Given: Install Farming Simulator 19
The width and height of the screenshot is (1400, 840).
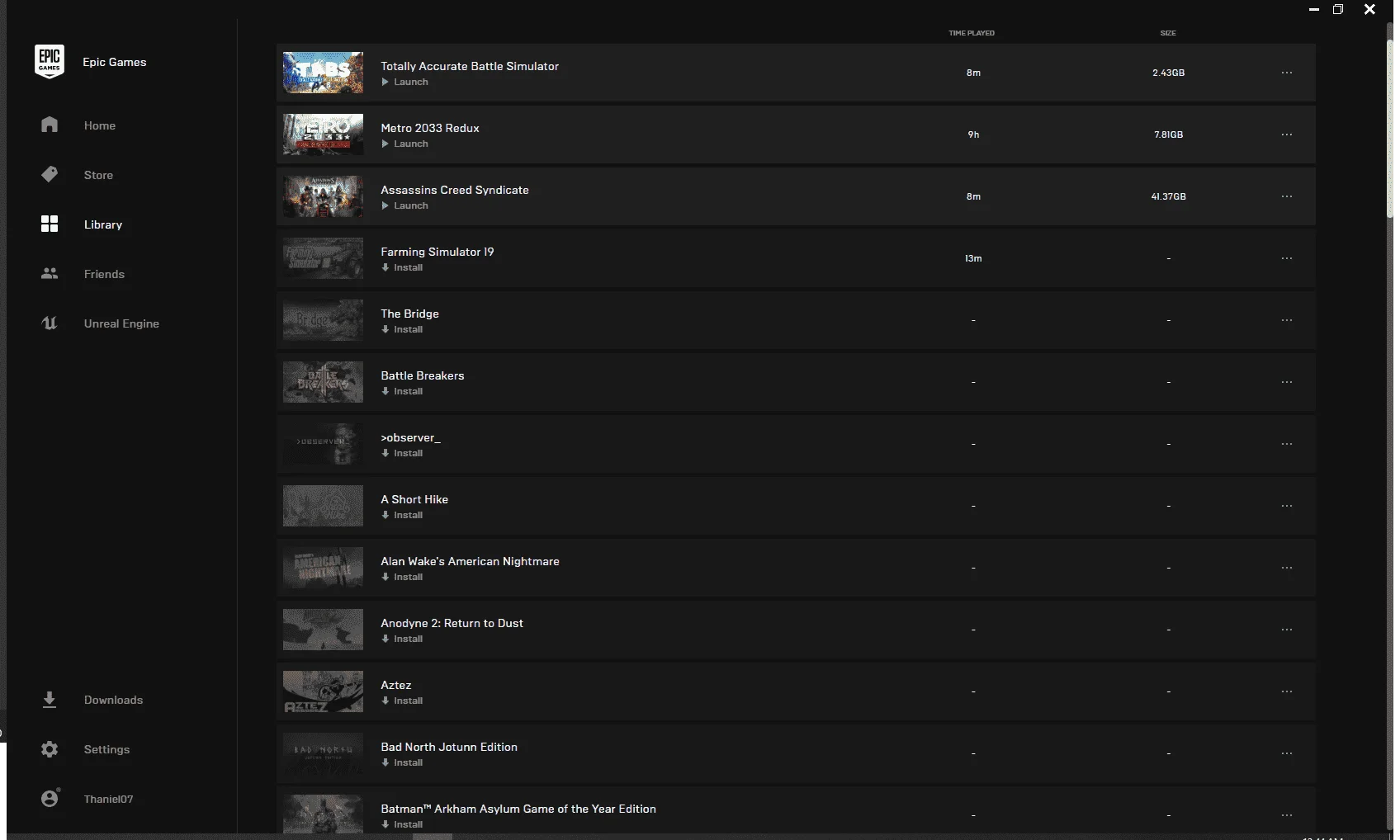Looking at the screenshot, I should point(402,267).
